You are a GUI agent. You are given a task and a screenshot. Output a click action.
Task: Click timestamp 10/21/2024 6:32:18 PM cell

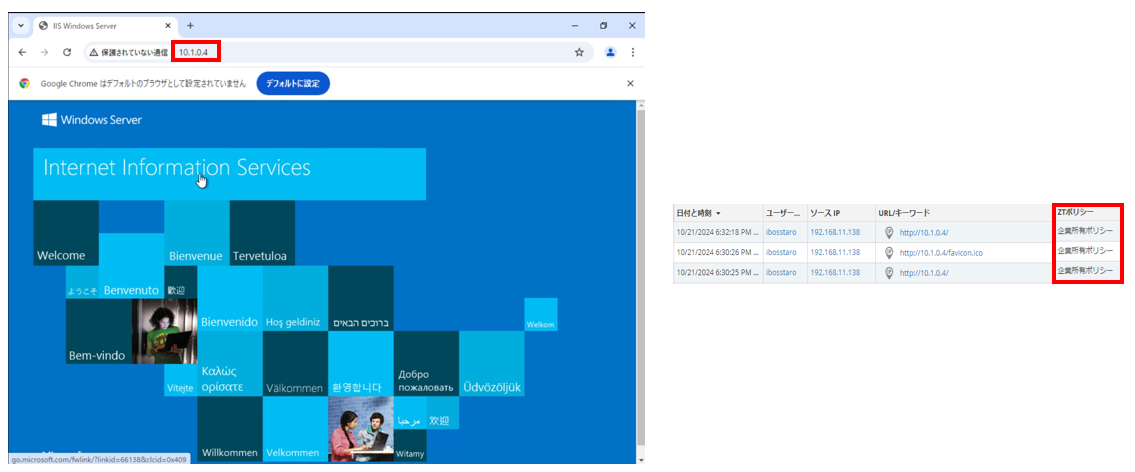point(717,232)
